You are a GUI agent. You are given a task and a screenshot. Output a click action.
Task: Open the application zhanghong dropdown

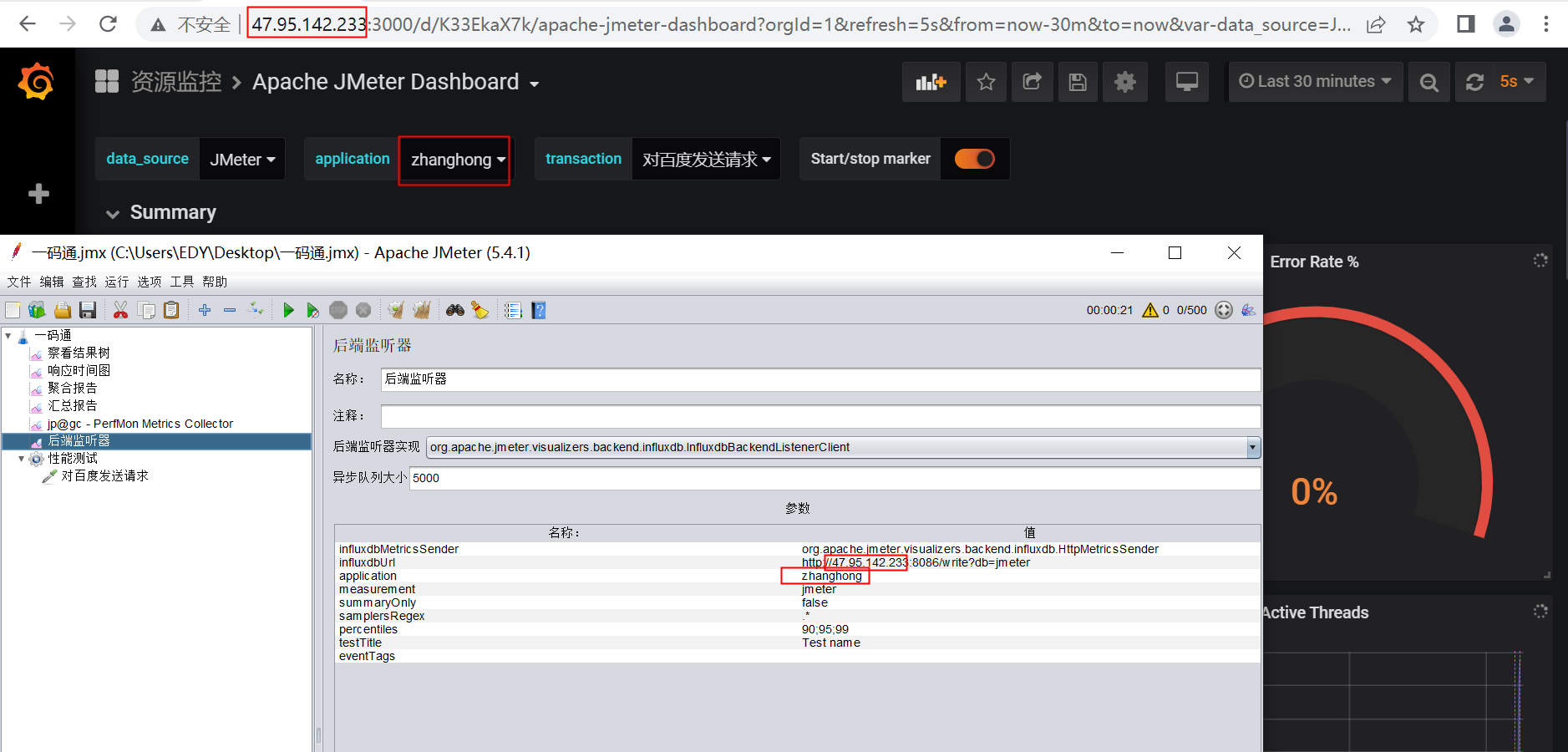pyautogui.click(x=458, y=159)
